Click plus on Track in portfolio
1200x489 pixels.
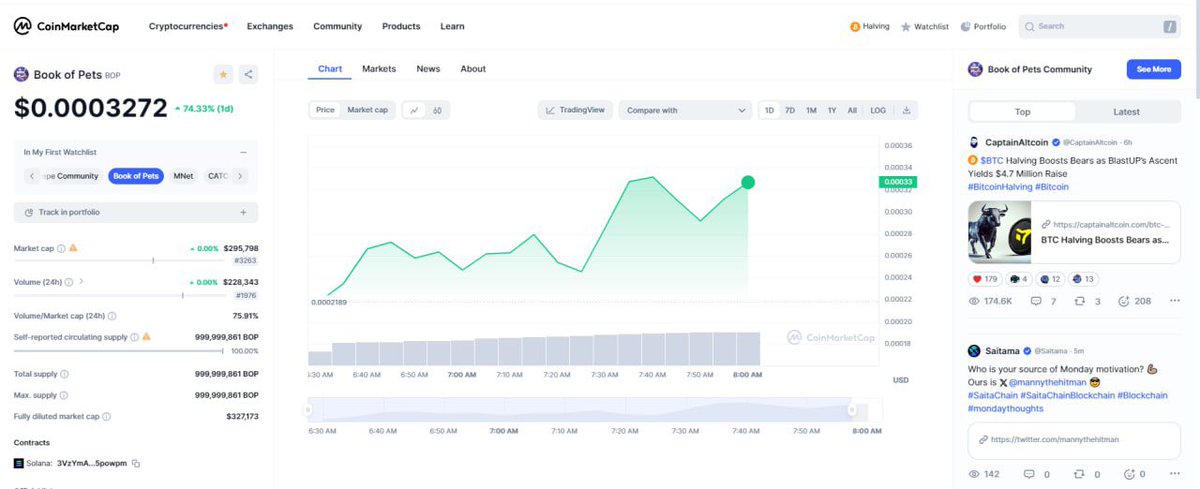(243, 212)
